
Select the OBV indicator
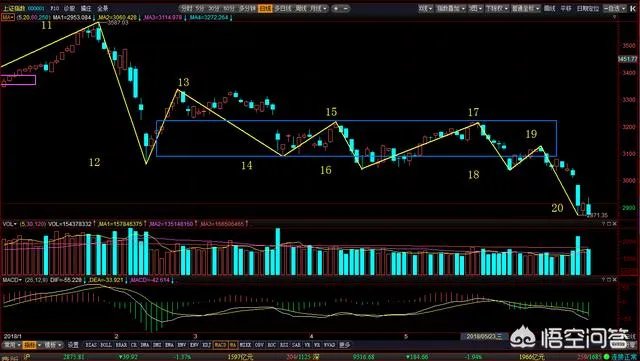pyautogui.click(x=258, y=345)
